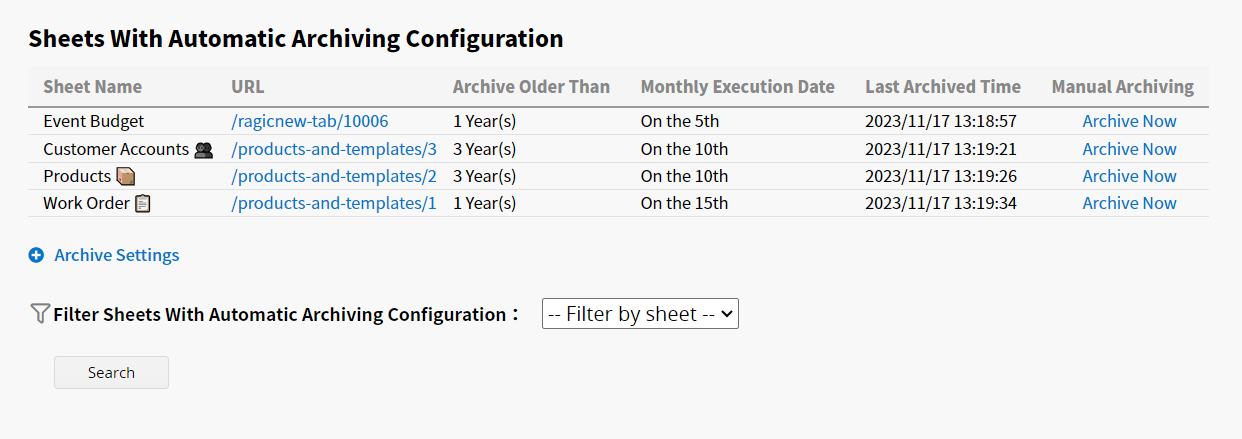The height and width of the screenshot is (439, 1242).
Task: Open the Filter by sheet dropdown
Action: (640, 313)
